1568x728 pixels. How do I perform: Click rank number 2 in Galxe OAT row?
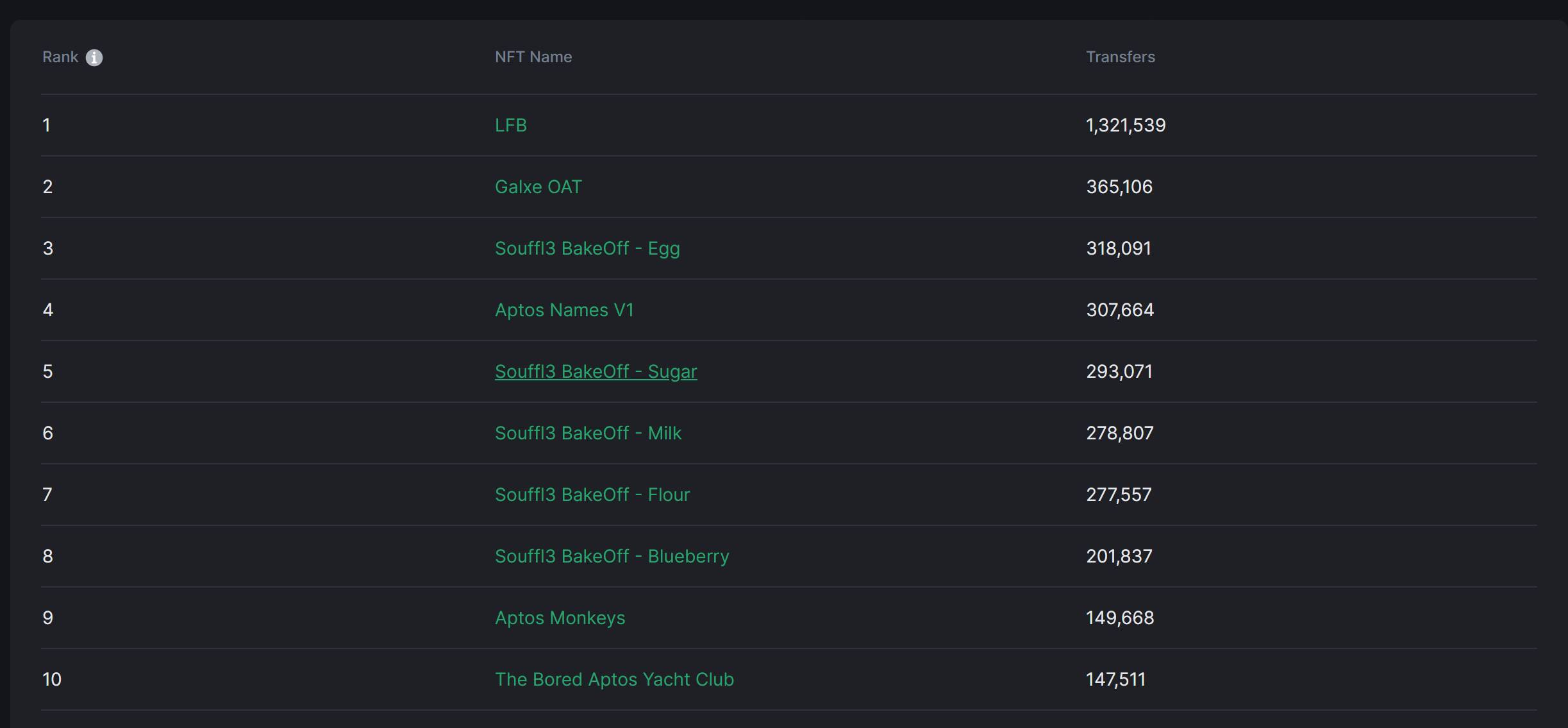pyautogui.click(x=47, y=187)
